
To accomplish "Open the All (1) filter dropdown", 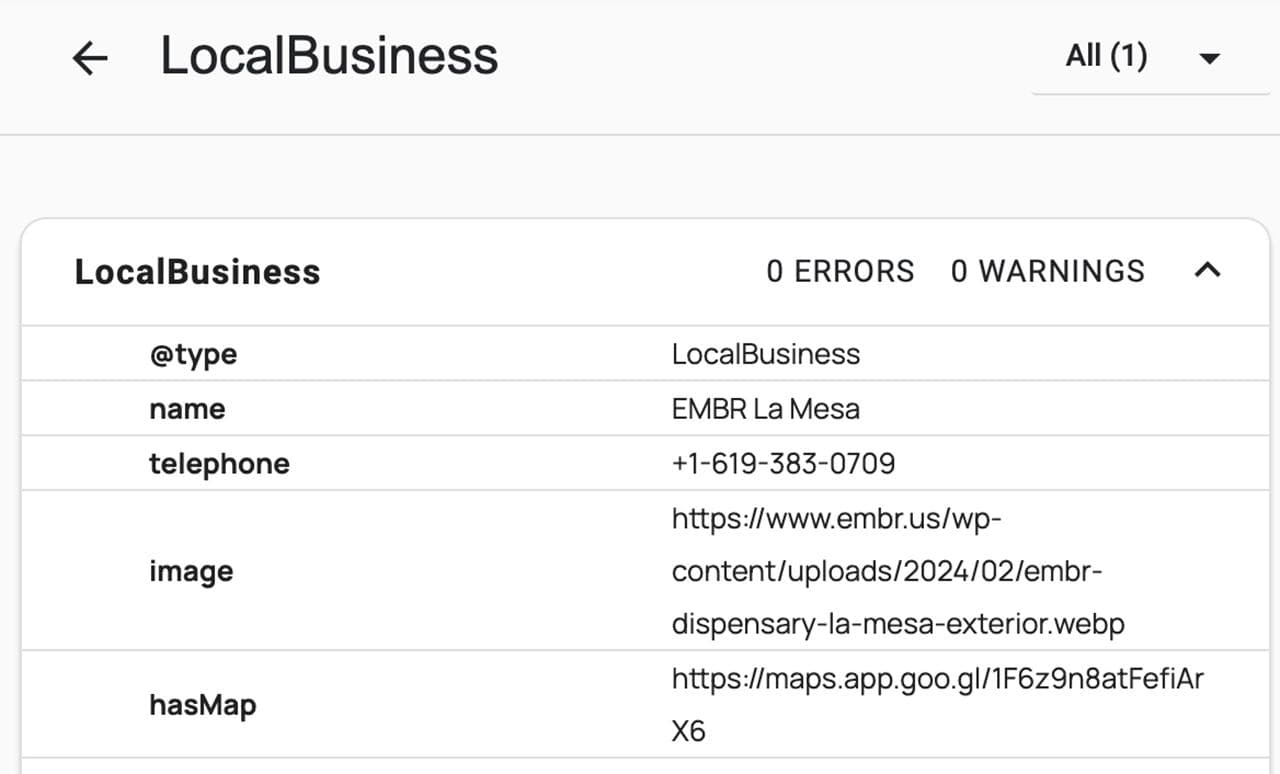I will click(1107, 56).
